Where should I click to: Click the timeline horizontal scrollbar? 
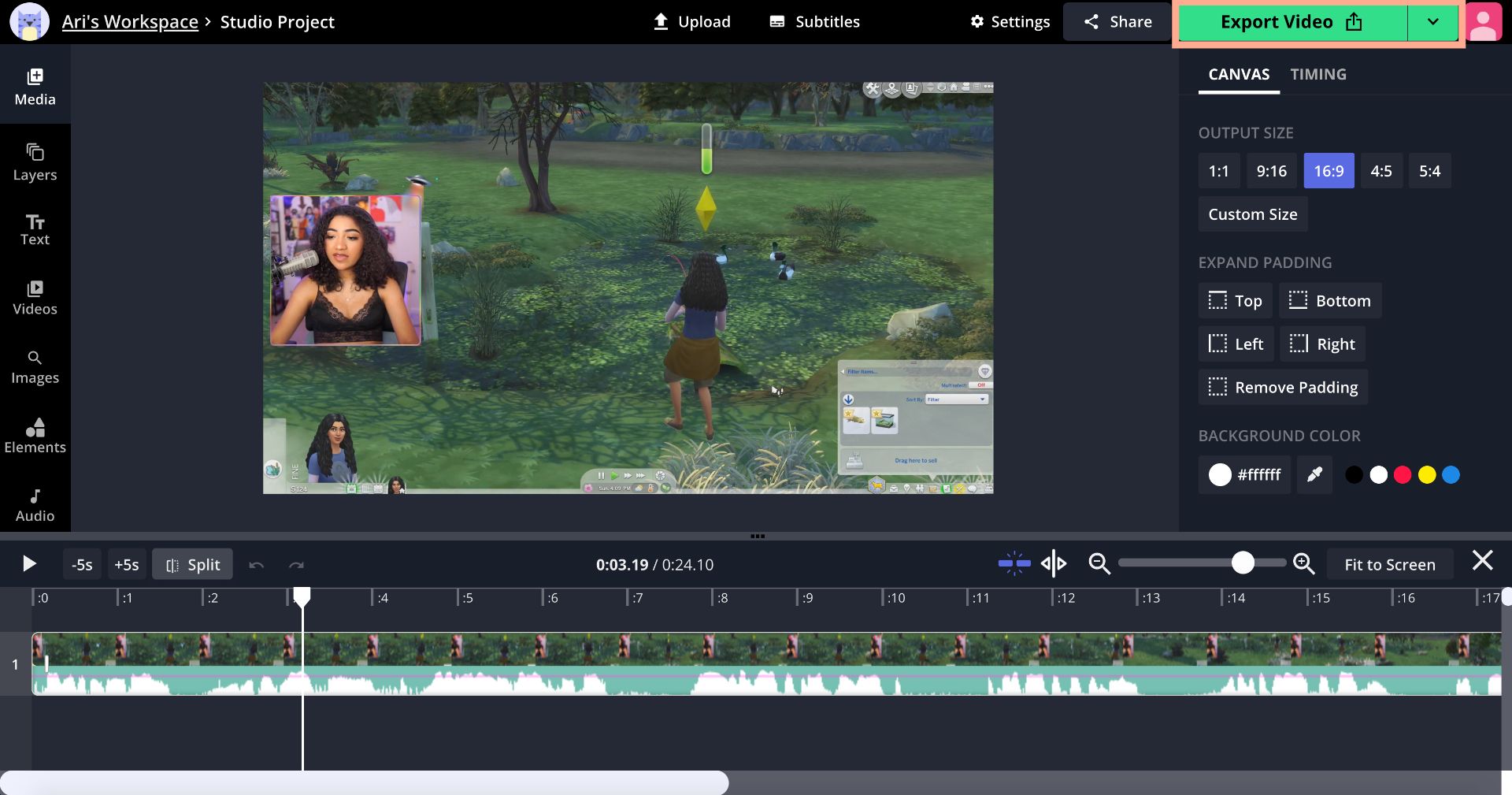click(x=365, y=782)
